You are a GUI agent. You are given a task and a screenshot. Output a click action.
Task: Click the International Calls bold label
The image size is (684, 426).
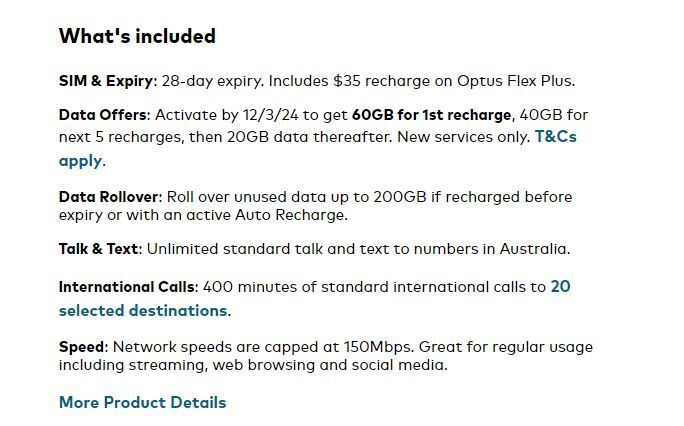pos(127,287)
